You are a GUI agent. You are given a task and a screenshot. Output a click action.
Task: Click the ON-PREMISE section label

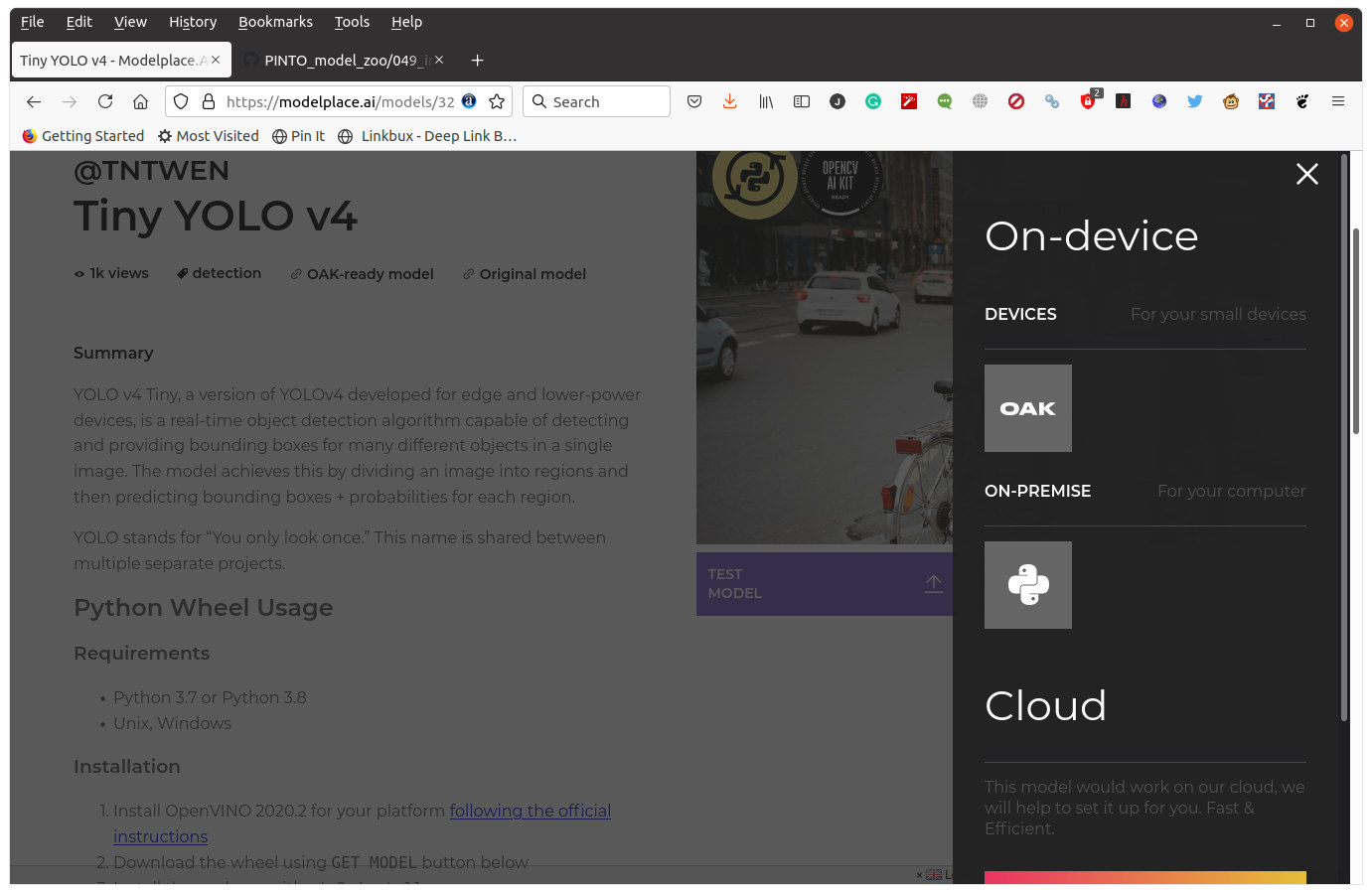1037,491
